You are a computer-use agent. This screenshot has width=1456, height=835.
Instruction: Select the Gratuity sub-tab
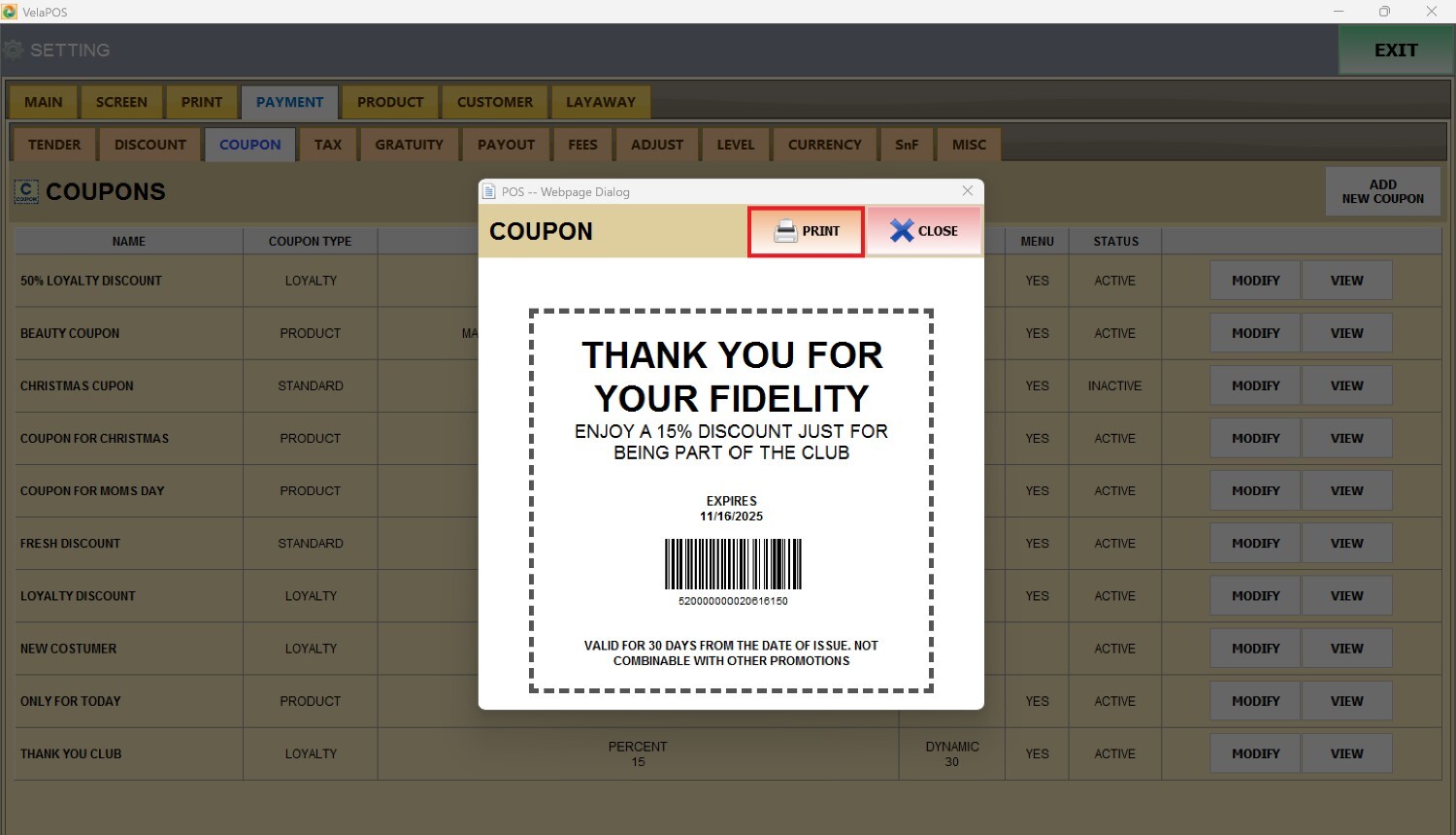pyautogui.click(x=409, y=145)
